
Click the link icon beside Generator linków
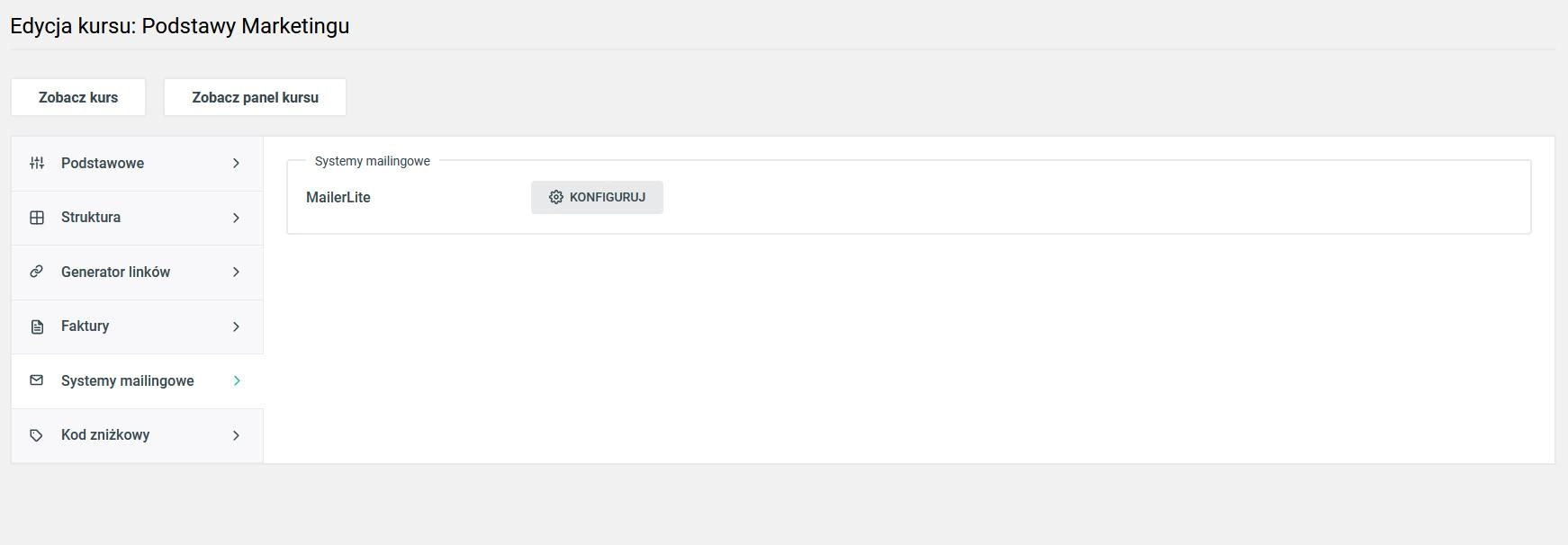pos(37,272)
